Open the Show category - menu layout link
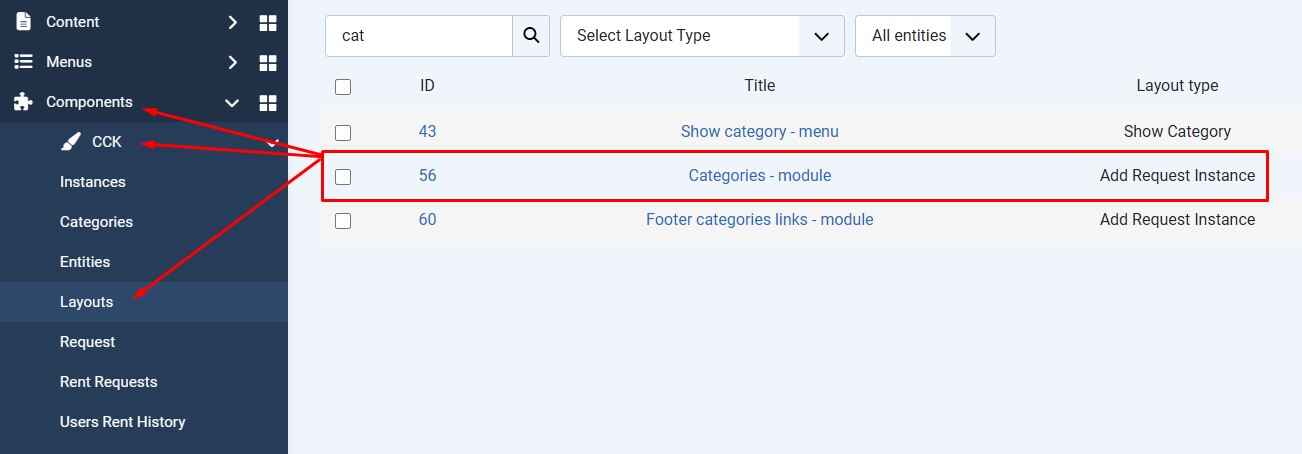This screenshot has width=1302, height=454. click(759, 132)
